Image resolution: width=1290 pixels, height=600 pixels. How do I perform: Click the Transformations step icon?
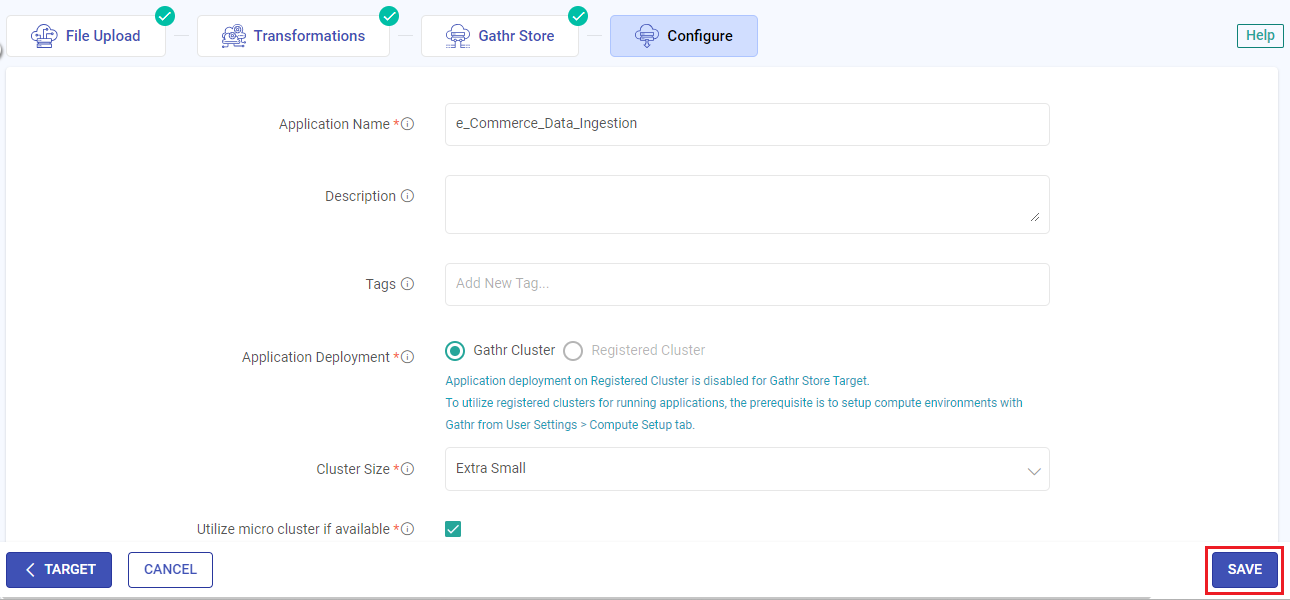[x=233, y=36]
